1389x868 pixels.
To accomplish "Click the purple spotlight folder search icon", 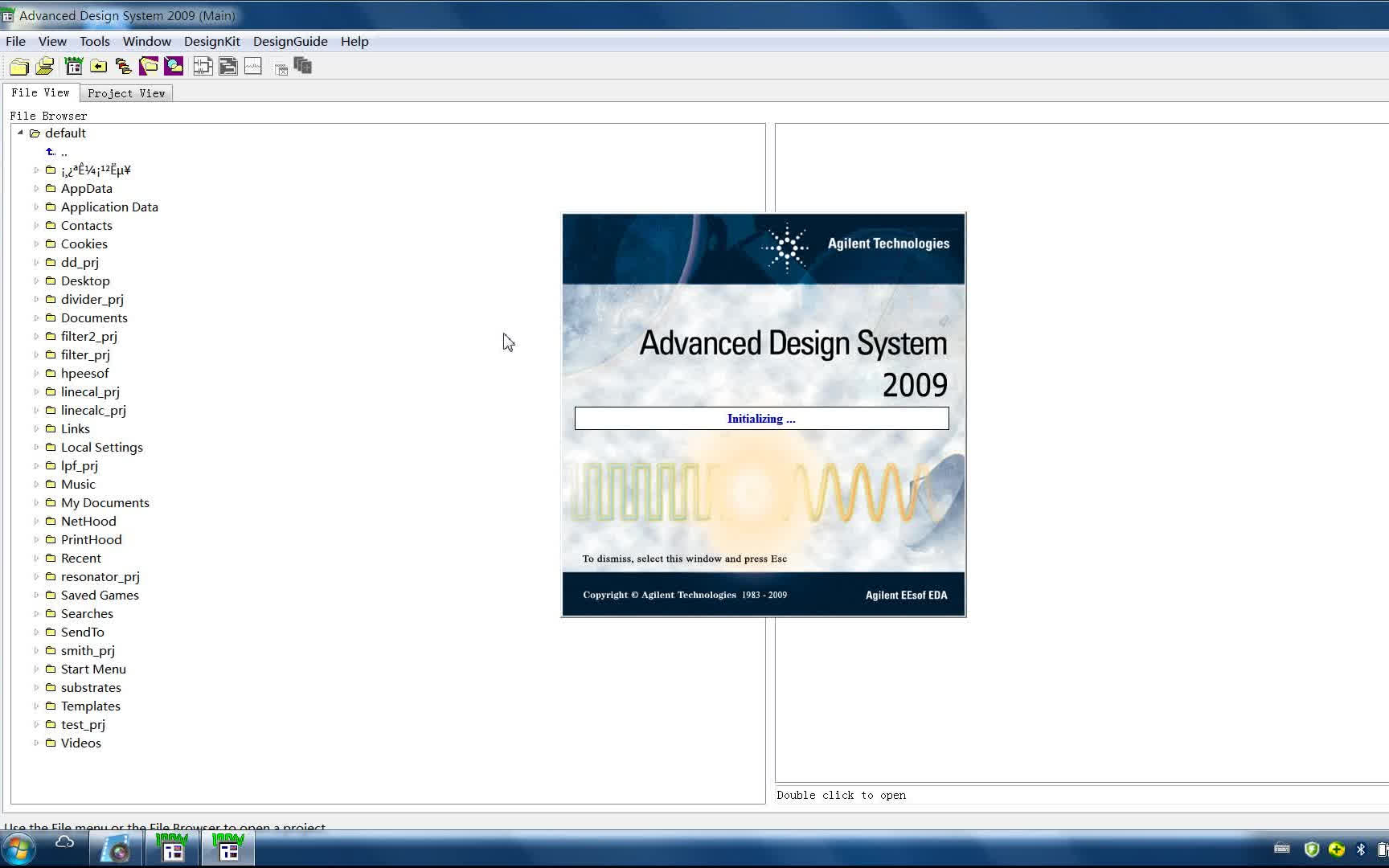I will pyautogui.click(x=149, y=67).
